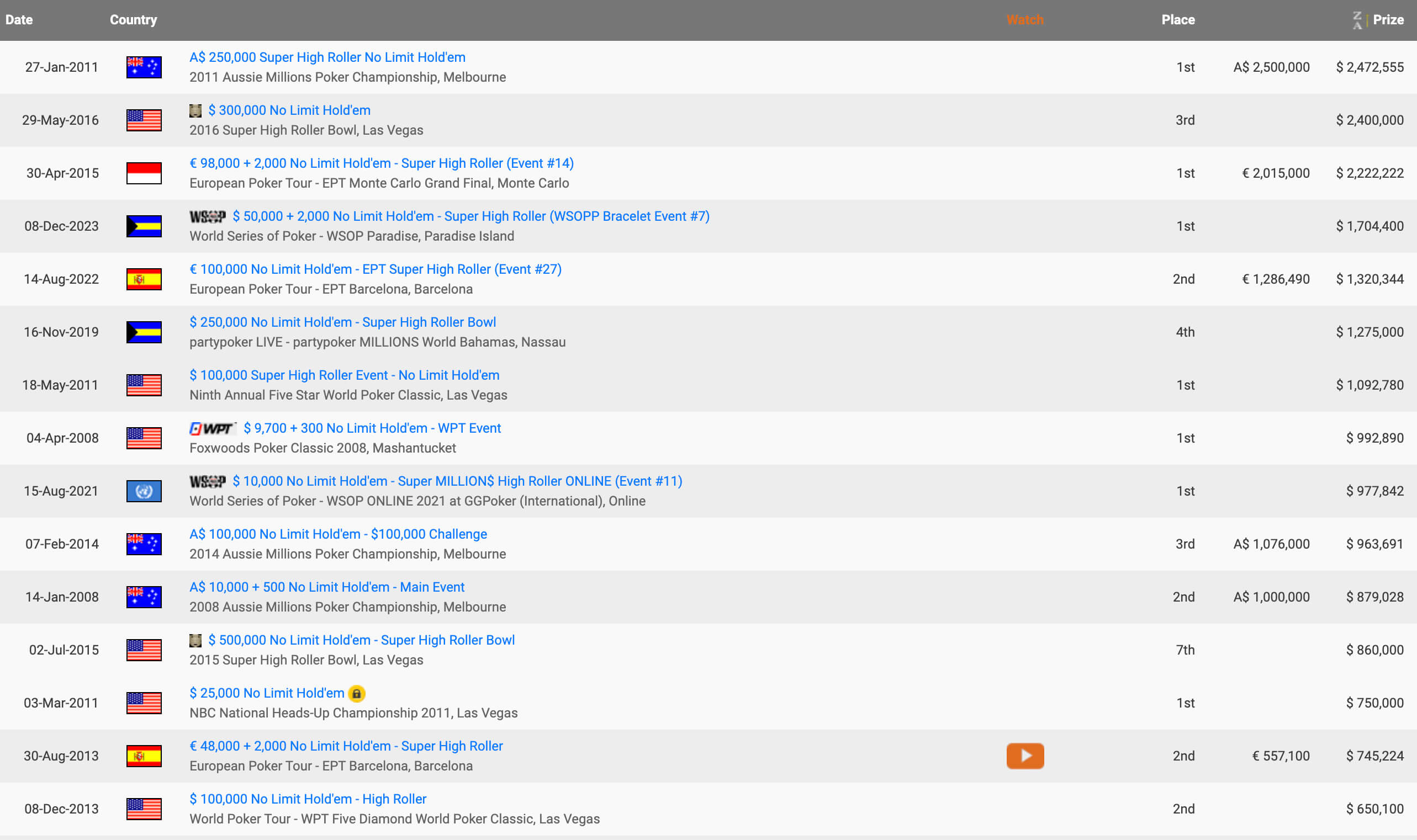The image size is (1417, 840).
Task: Click the WPT logo on Foxwoods event
Action: [212, 428]
